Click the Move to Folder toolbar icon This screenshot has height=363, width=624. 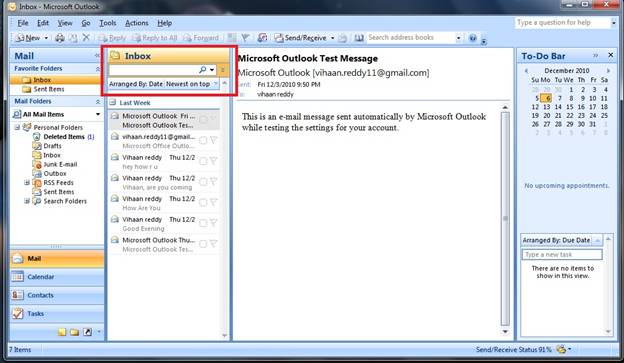tap(73, 38)
